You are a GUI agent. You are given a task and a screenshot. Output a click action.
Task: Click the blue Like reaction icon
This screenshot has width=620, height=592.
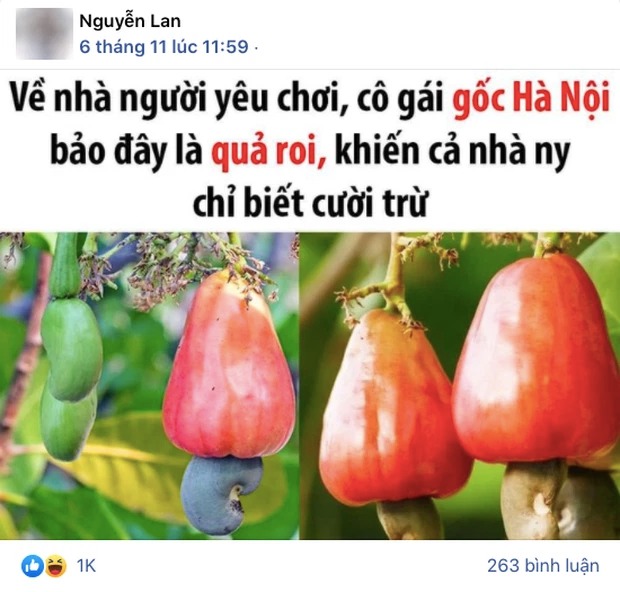(32, 566)
